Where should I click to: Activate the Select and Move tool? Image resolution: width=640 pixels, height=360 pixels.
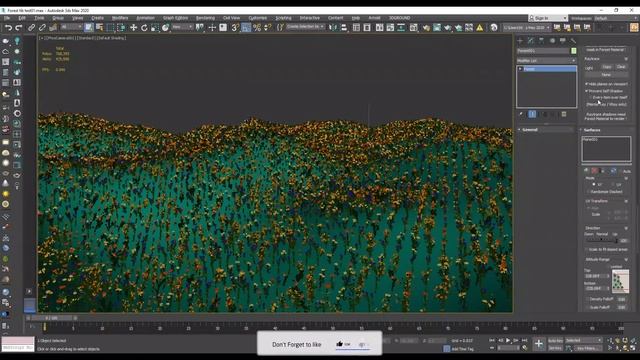133,28
